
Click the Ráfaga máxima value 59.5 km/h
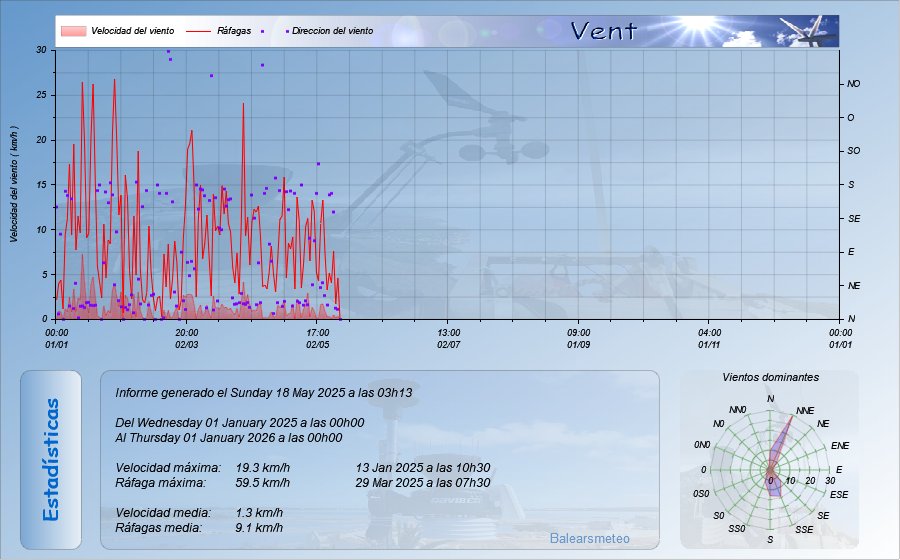pyautogui.click(x=262, y=483)
